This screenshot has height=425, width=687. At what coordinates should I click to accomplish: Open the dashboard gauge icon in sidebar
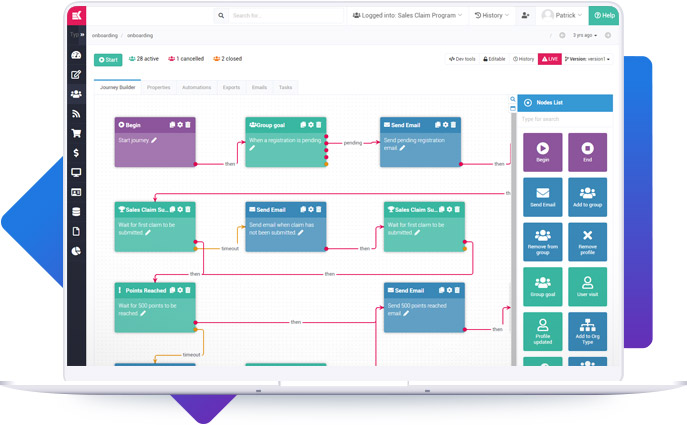[76, 55]
